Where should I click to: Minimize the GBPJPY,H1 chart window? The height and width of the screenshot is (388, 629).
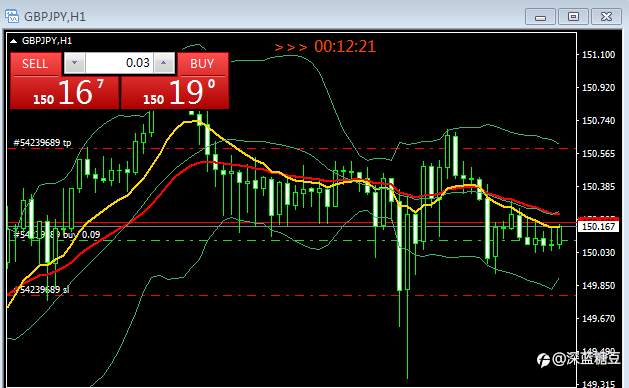point(540,17)
